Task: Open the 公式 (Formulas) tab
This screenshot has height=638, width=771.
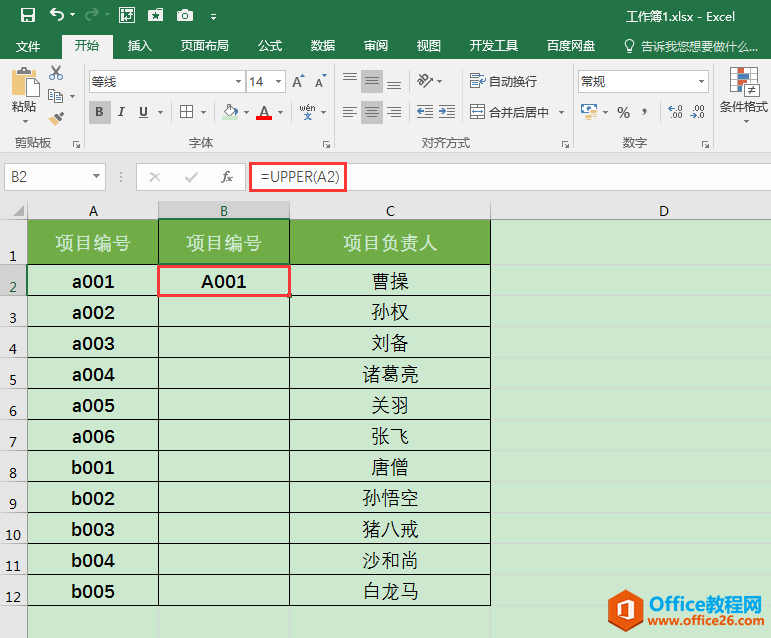Action: click(x=269, y=46)
